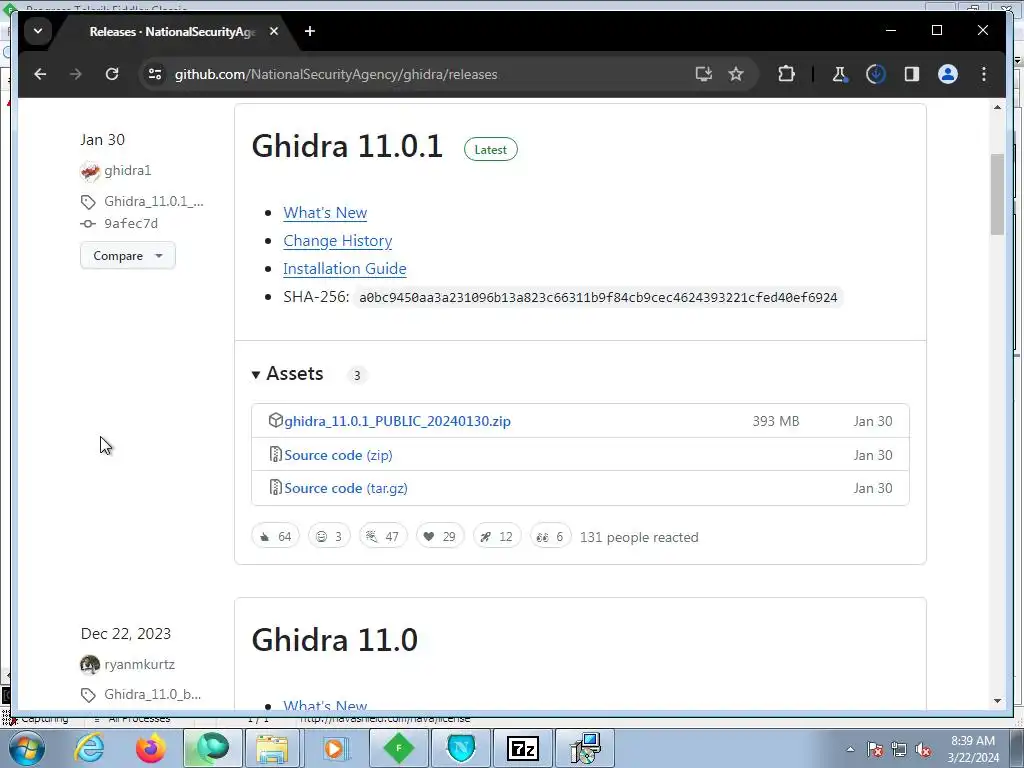
Task: Open 7-Zip from the taskbar
Action: coord(522,748)
